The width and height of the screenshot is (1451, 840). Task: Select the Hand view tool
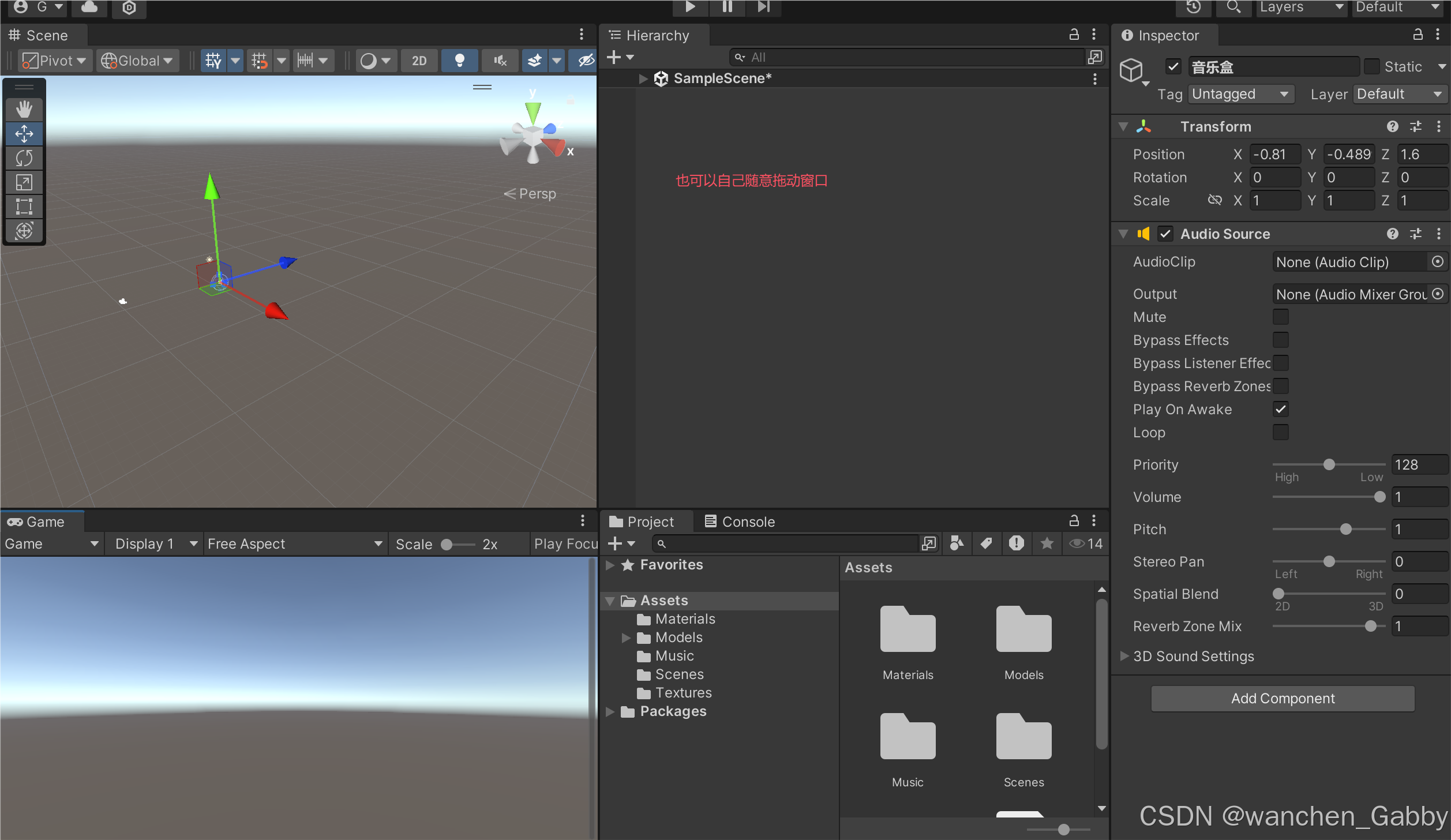[x=24, y=109]
